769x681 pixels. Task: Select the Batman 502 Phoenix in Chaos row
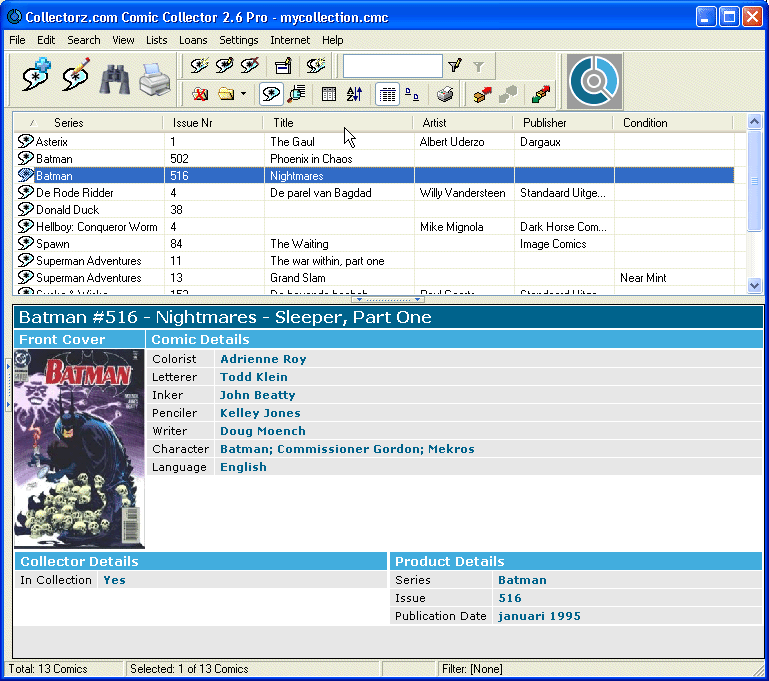pos(375,158)
